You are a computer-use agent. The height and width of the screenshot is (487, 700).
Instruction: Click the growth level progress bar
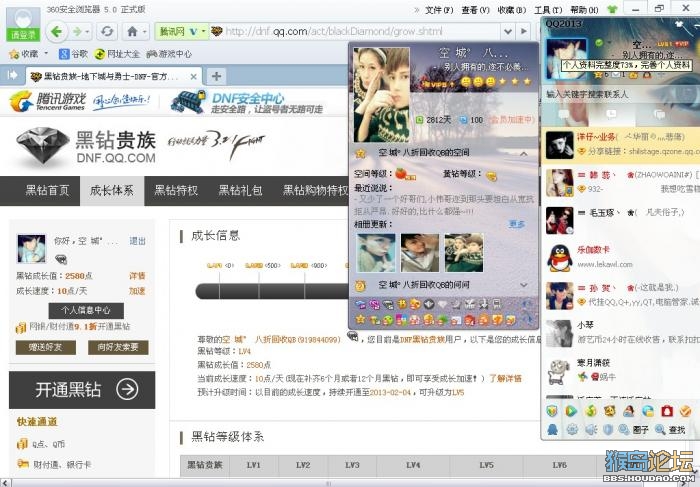(x=272, y=291)
